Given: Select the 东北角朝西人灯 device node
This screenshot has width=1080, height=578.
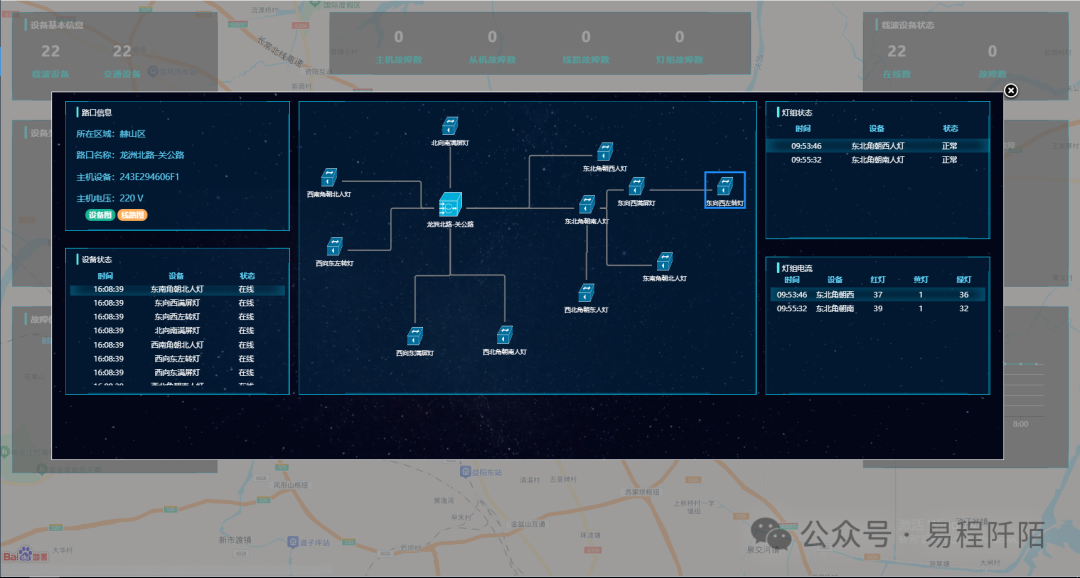Looking at the screenshot, I should click(605, 152).
